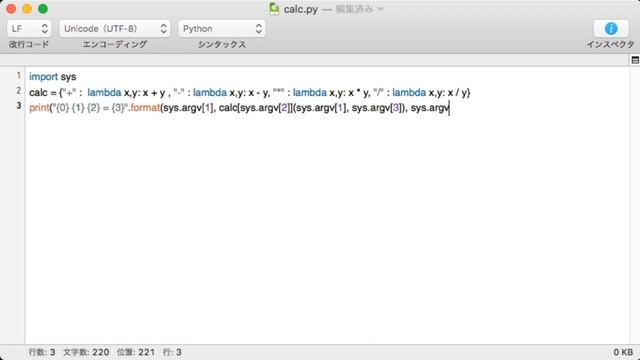Click line number 3 in gutter
The width and height of the screenshot is (640, 360).
click(x=19, y=106)
